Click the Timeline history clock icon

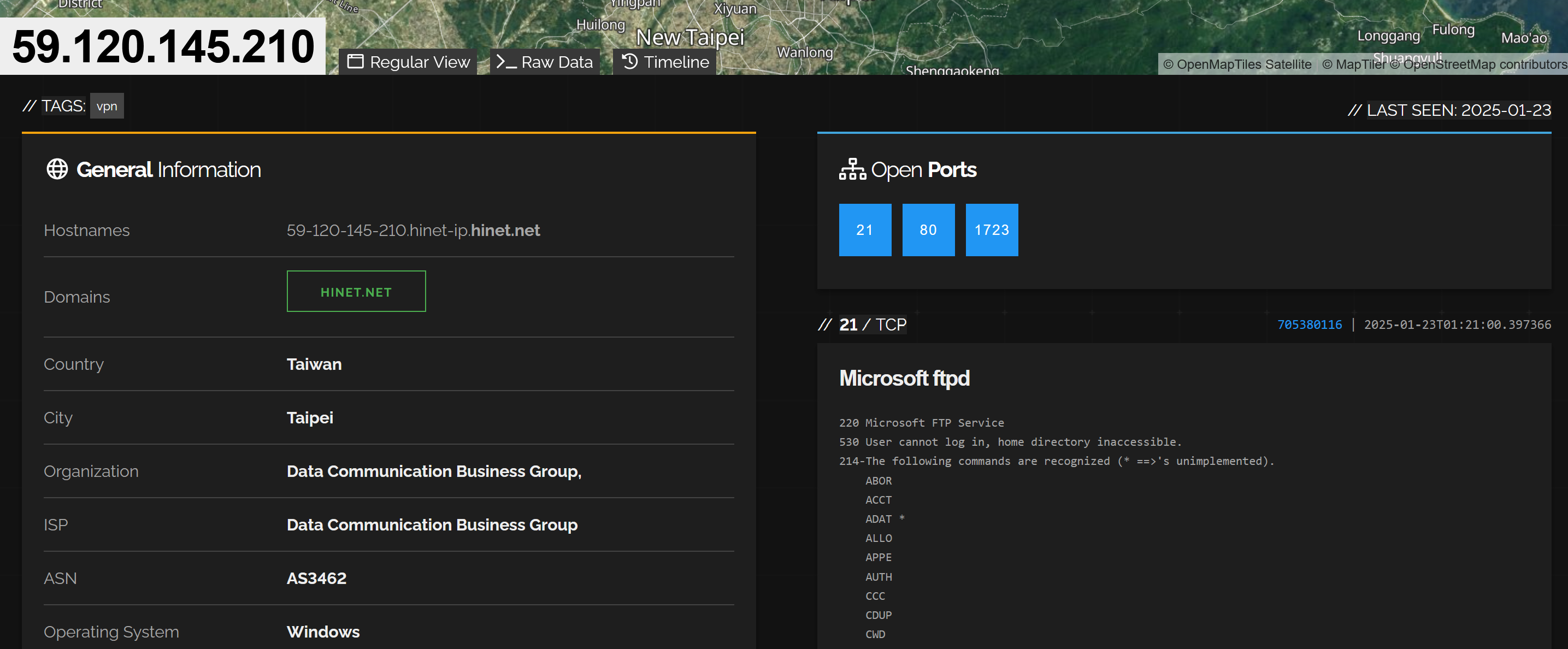[x=630, y=62]
